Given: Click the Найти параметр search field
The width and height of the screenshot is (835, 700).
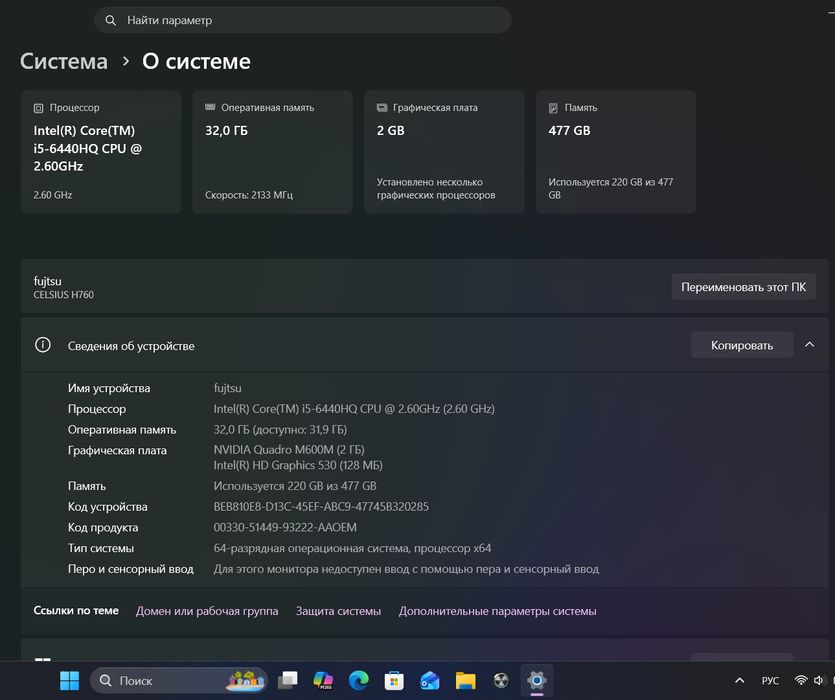Looking at the screenshot, I should click(x=302, y=20).
